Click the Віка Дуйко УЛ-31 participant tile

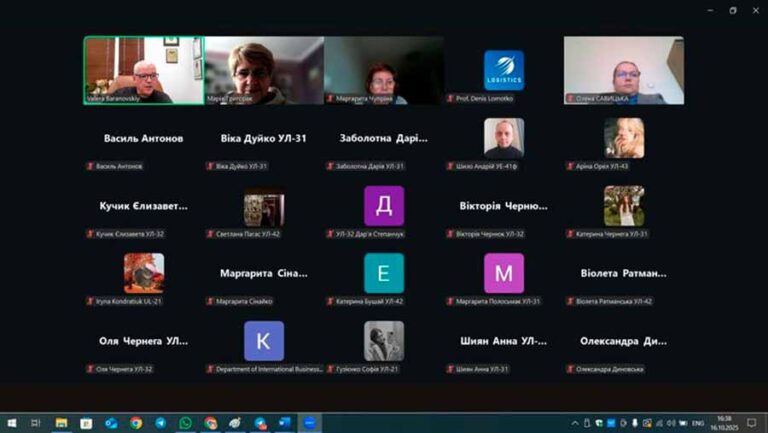point(263,140)
